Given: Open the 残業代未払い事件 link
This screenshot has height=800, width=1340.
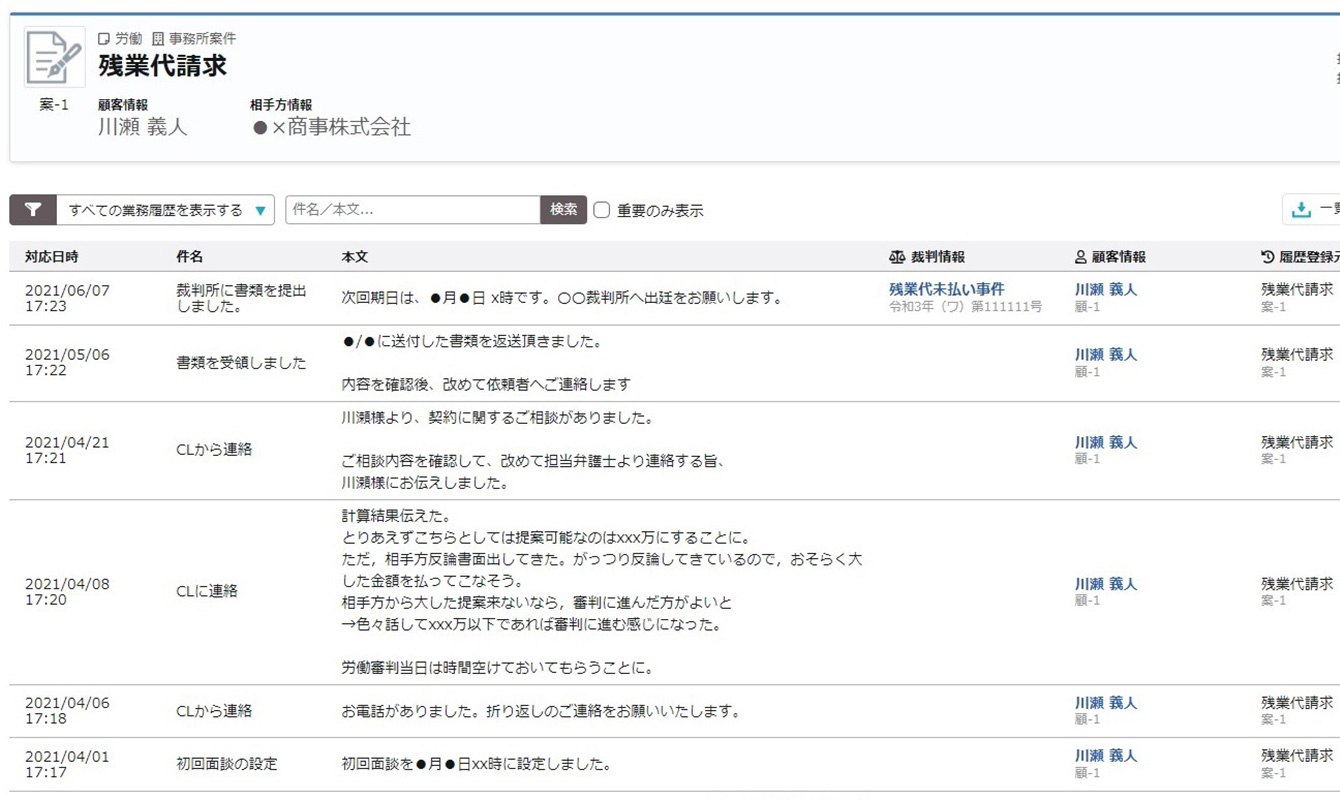Looking at the screenshot, I should coord(947,289).
